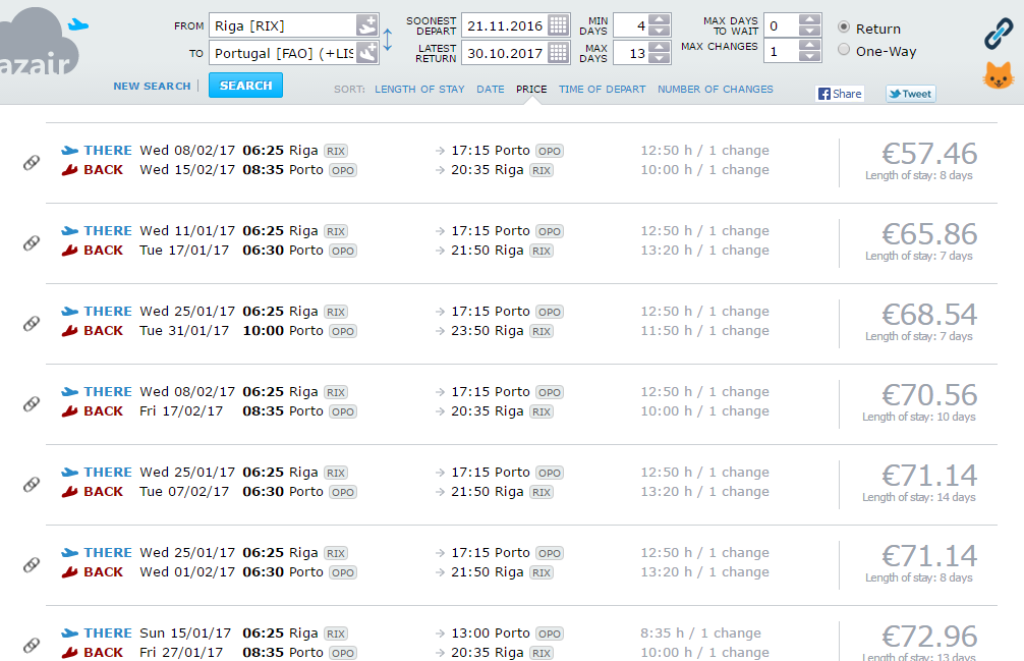Image resolution: width=1024 pixels, height=661 pixels.
Task: Open airport picker for the To field
Action: pos(367,52)
